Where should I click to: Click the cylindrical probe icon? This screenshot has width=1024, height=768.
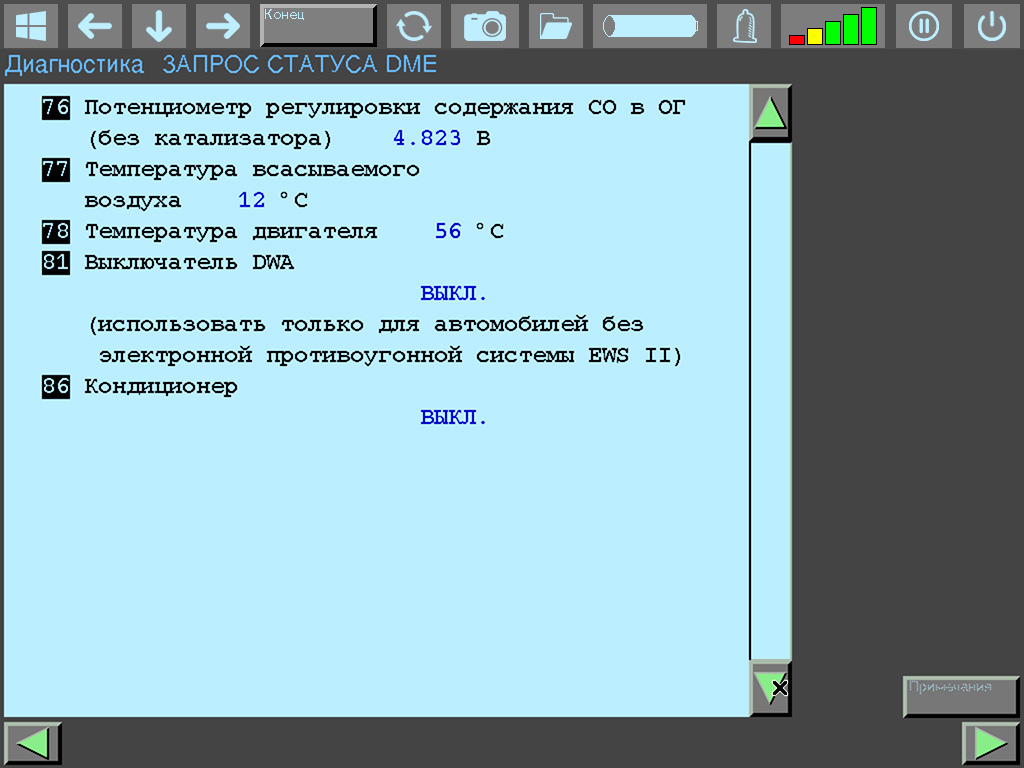point(649,25)
